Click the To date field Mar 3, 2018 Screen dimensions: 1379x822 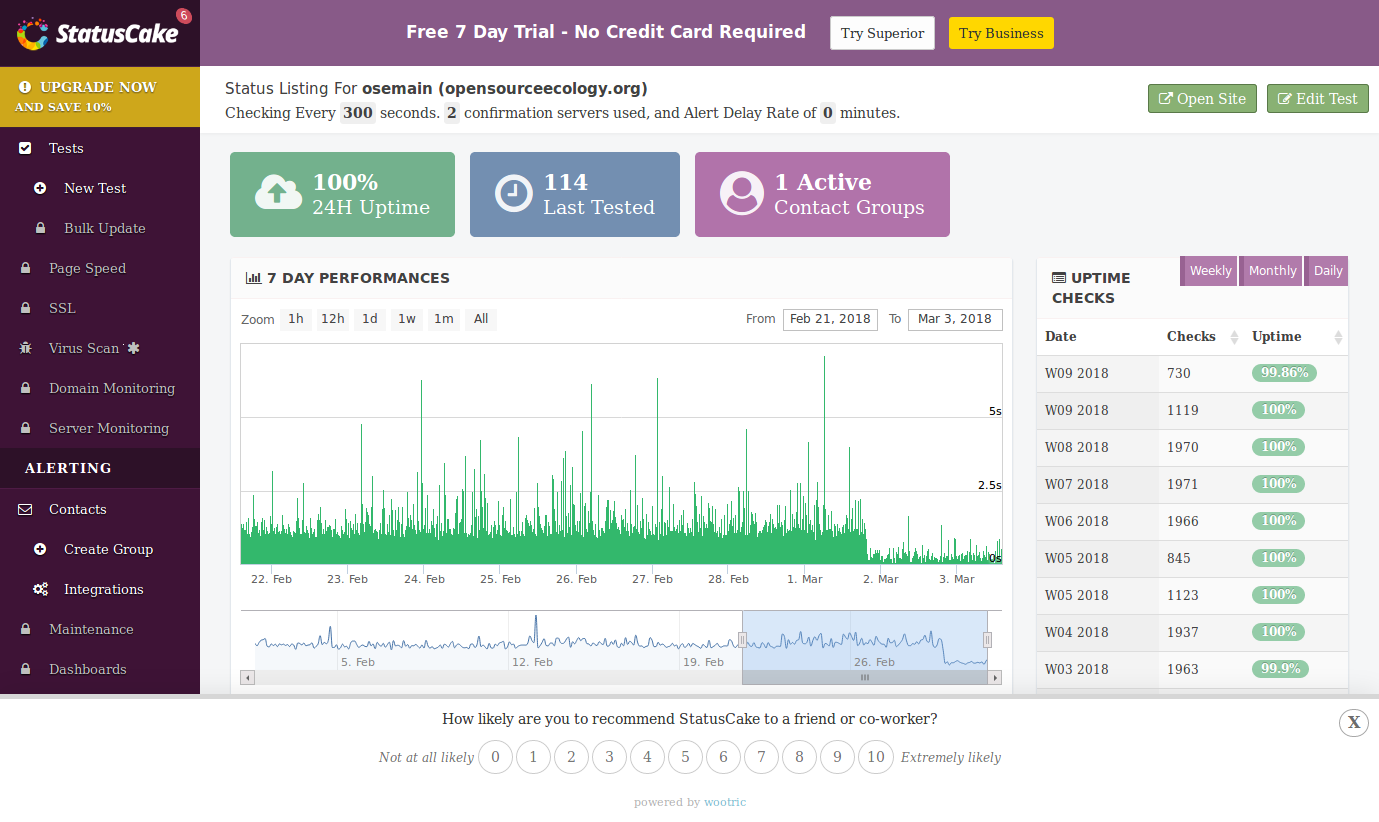[955, 319]
